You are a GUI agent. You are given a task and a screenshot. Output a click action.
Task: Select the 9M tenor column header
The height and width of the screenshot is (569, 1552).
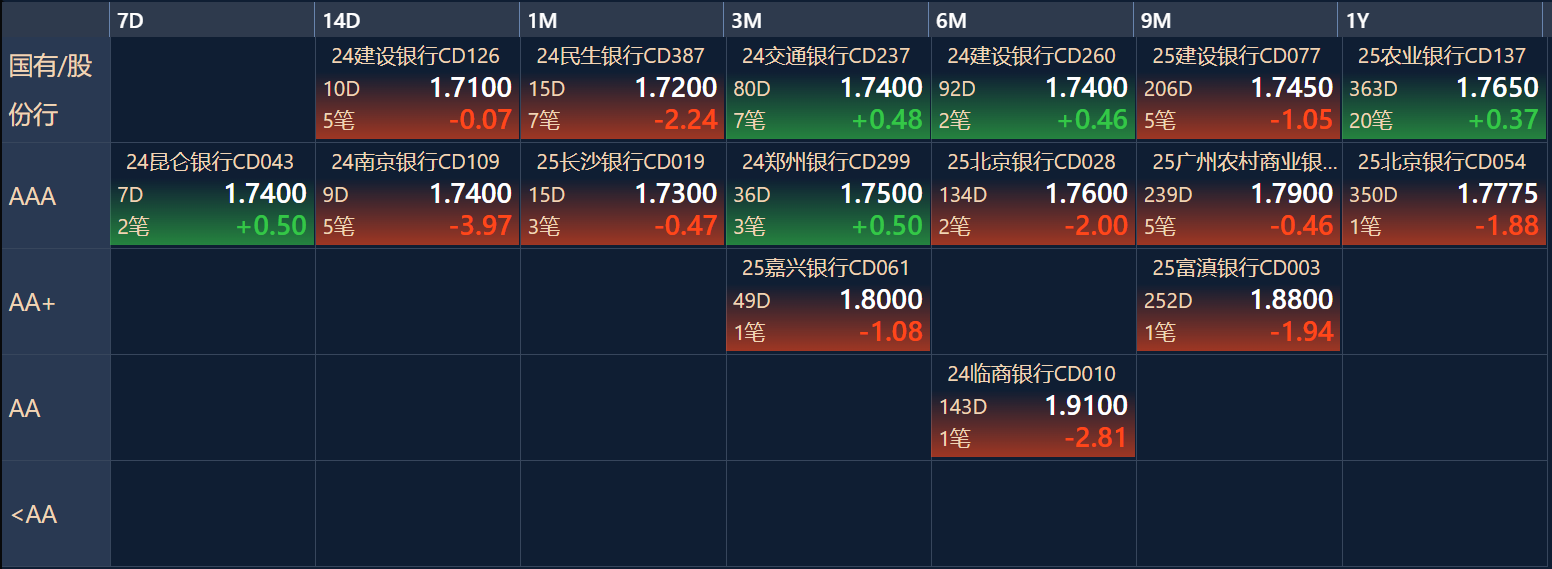[x=1237, y=20]
